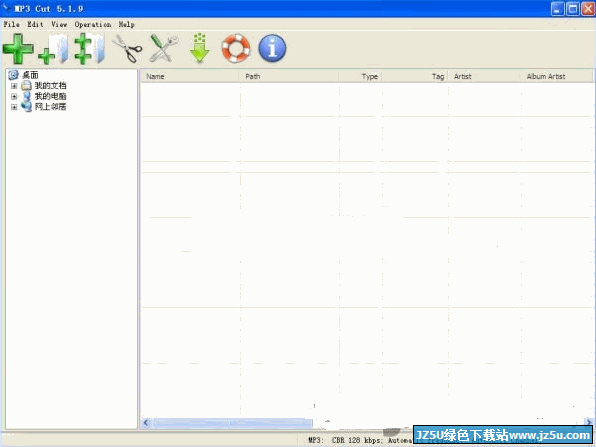Click the blue info about icon
This screenshot has width=596, height=447.
(x=272, y=48)
